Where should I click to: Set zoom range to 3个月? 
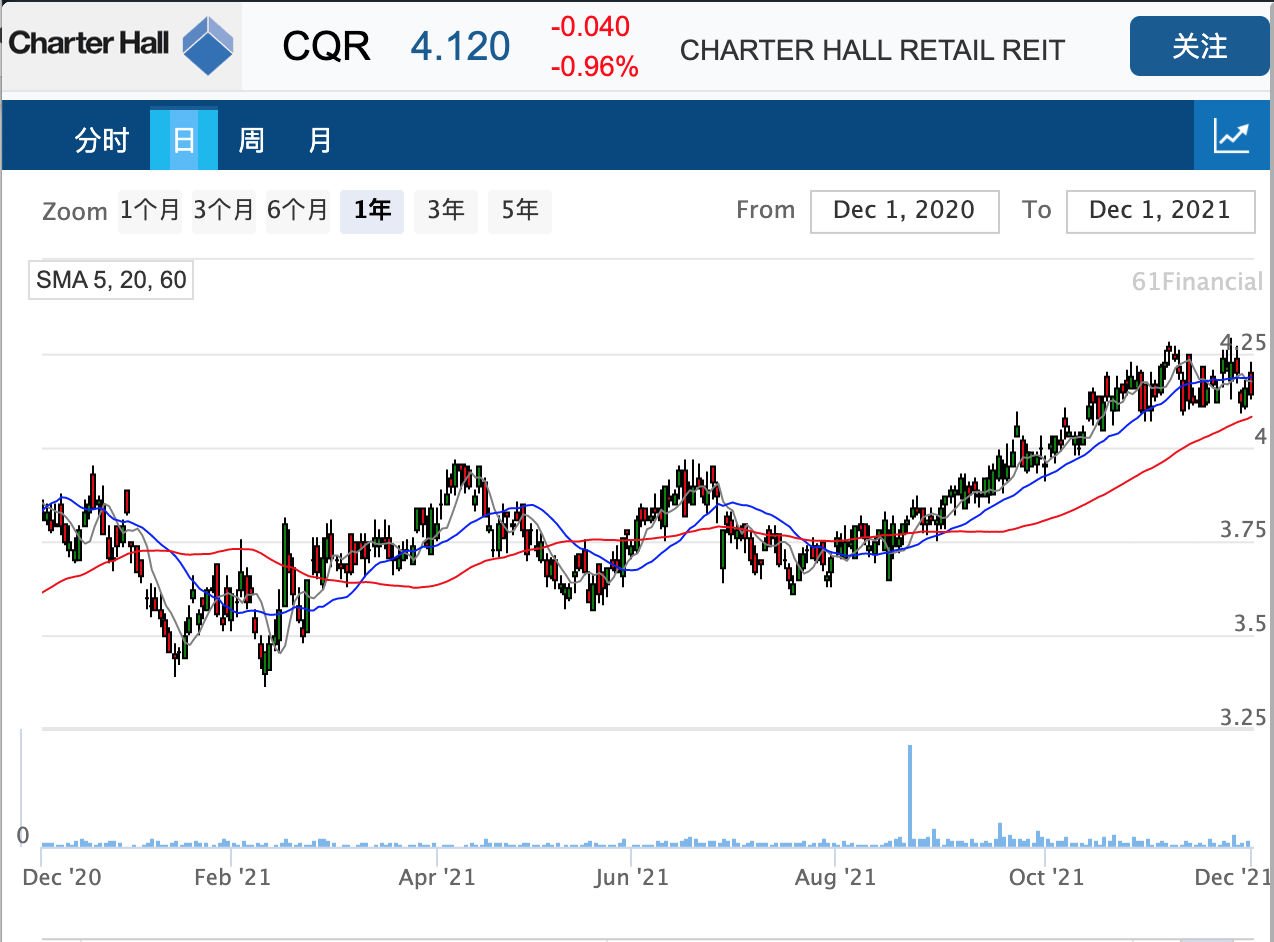pos(224,211)
